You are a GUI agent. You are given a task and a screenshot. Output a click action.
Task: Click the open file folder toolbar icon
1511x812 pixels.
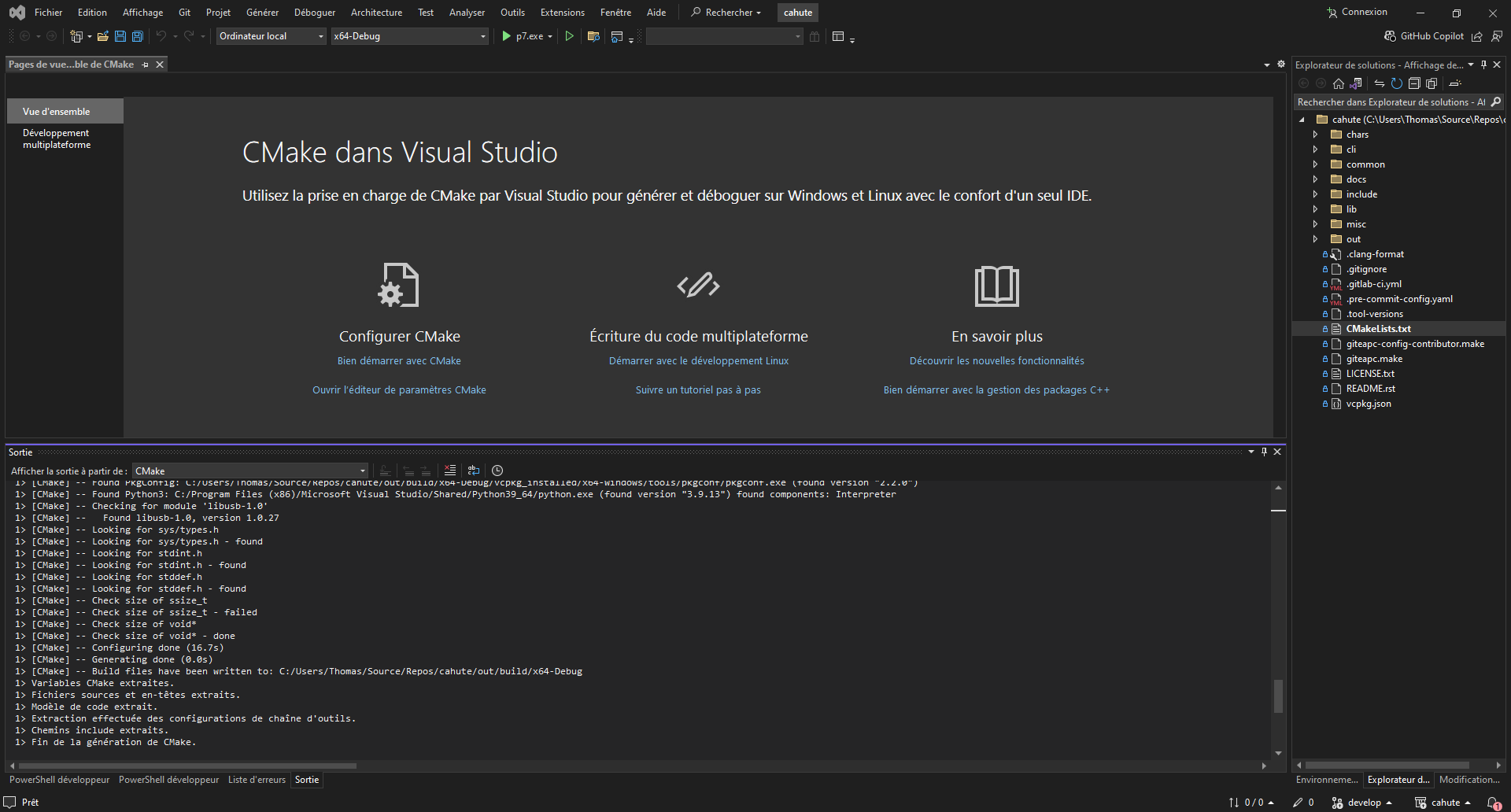pyautogui.click(x=102, y=36)
